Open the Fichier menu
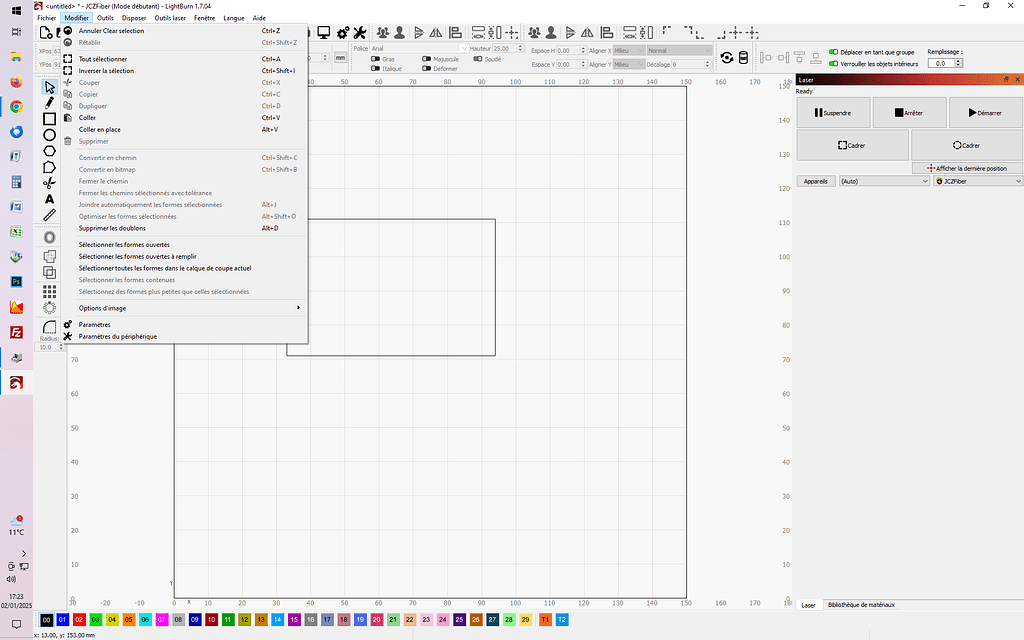The height and width of the screenshot is (640, 1024). click(46, 18)
